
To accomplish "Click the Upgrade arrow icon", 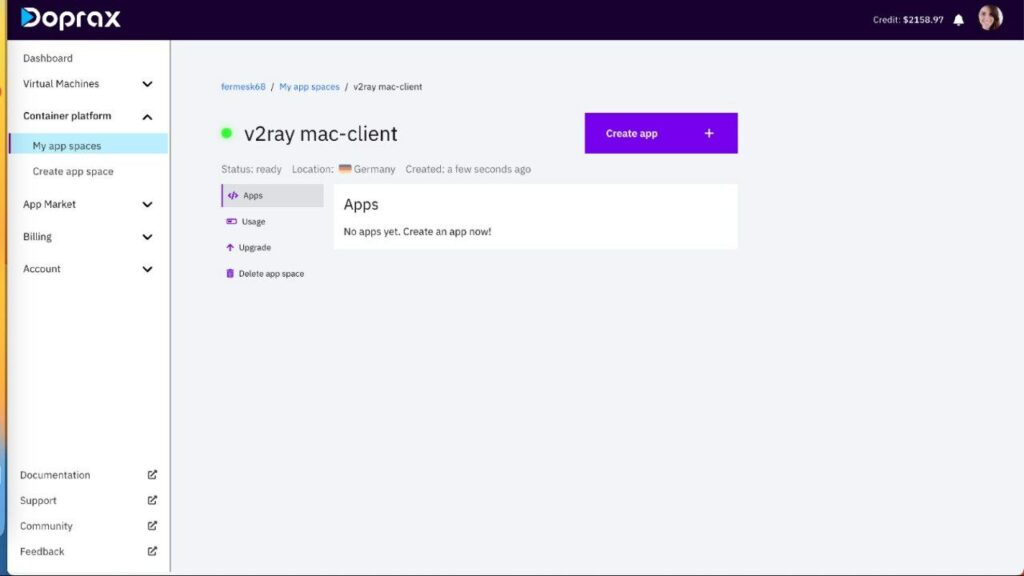I will (230, 248).
